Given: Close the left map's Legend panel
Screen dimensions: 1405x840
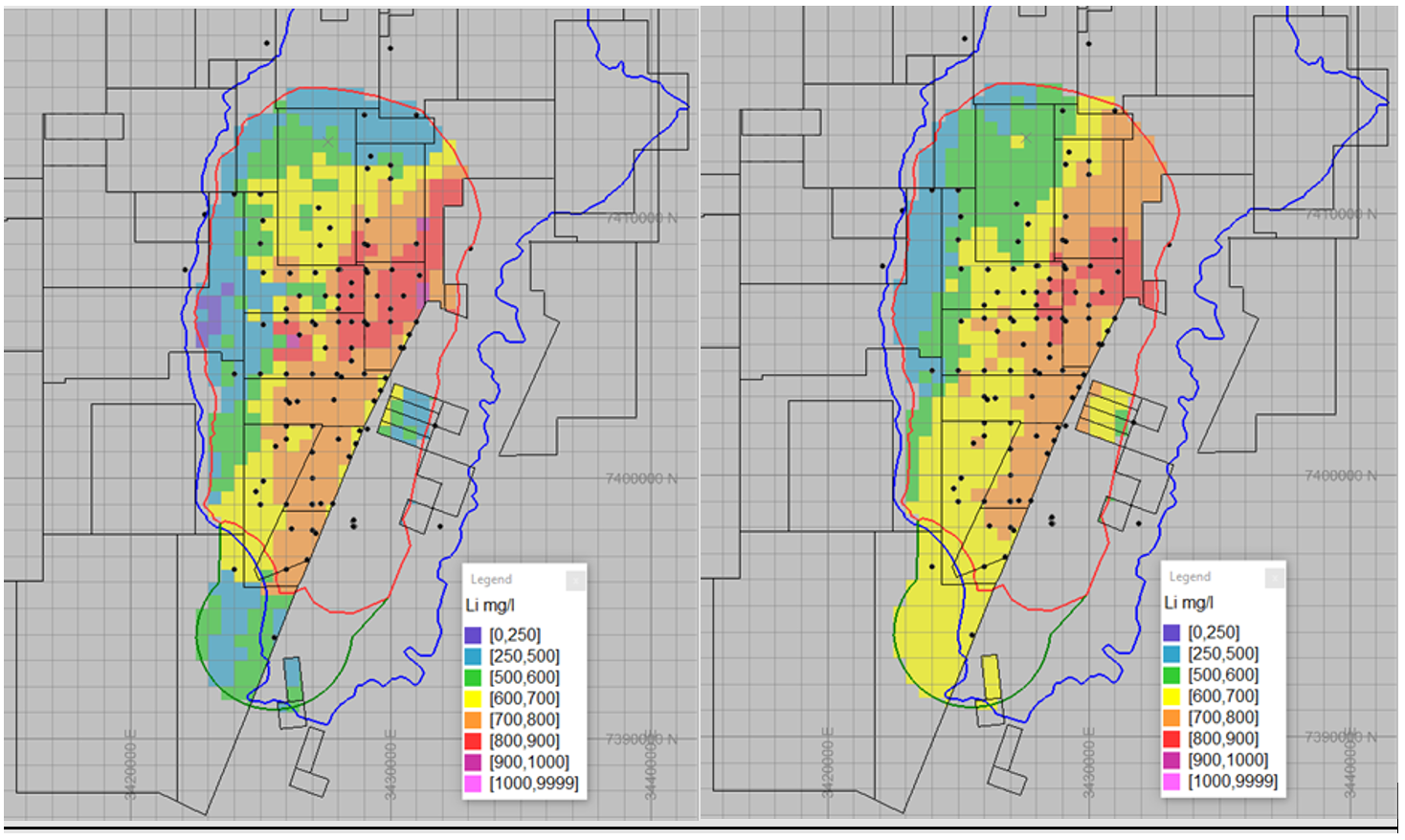Looking at the screenshot, I should pyautogui.click(x=574, y=581).
